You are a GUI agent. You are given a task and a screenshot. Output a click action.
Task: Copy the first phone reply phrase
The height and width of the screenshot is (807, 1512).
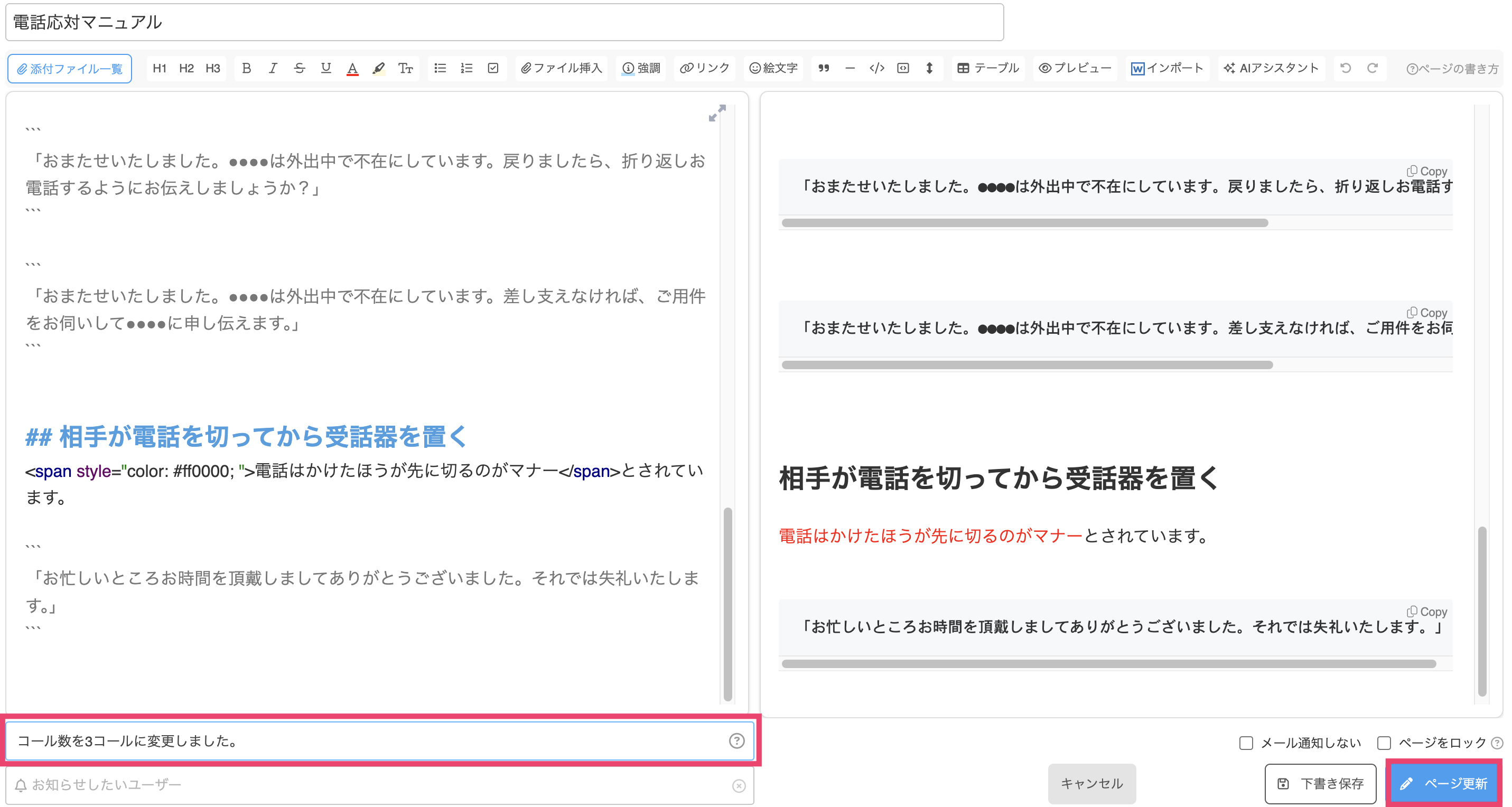(1427, 171)
